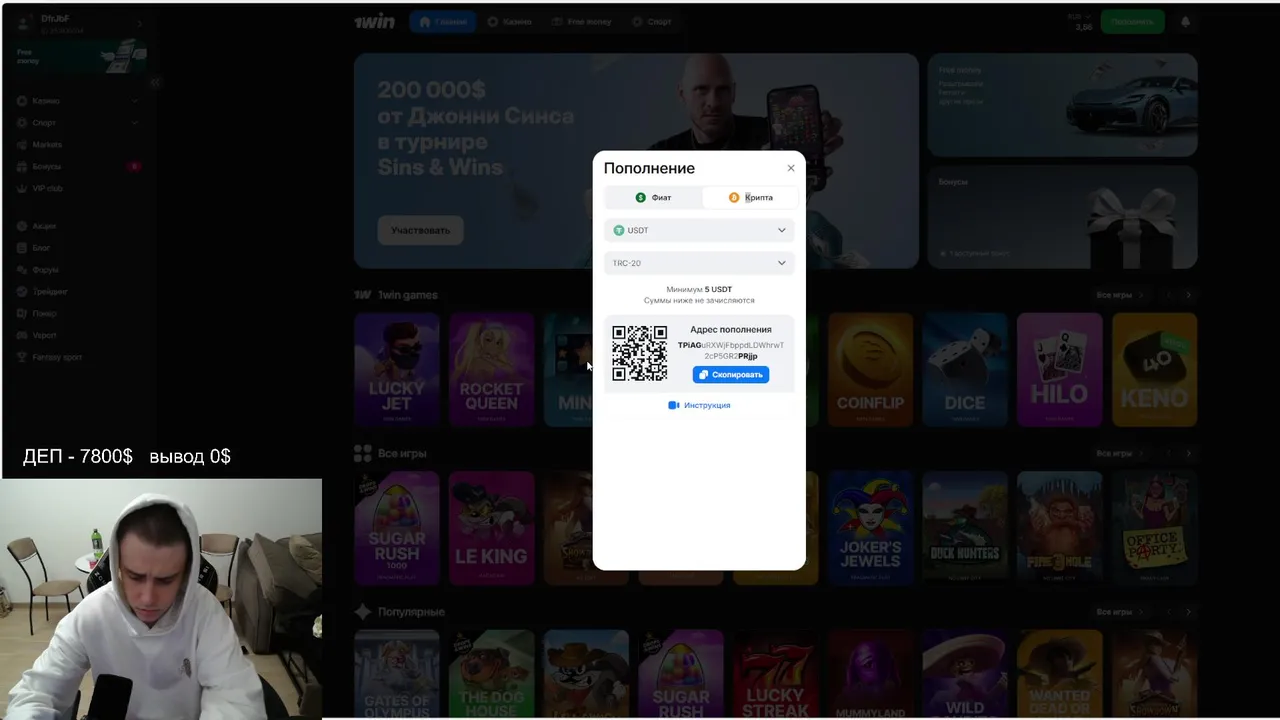The height and width of the screenshot is (720, 1280).
Task: Open the HiLo game tile
Action: click(1060, 370)
